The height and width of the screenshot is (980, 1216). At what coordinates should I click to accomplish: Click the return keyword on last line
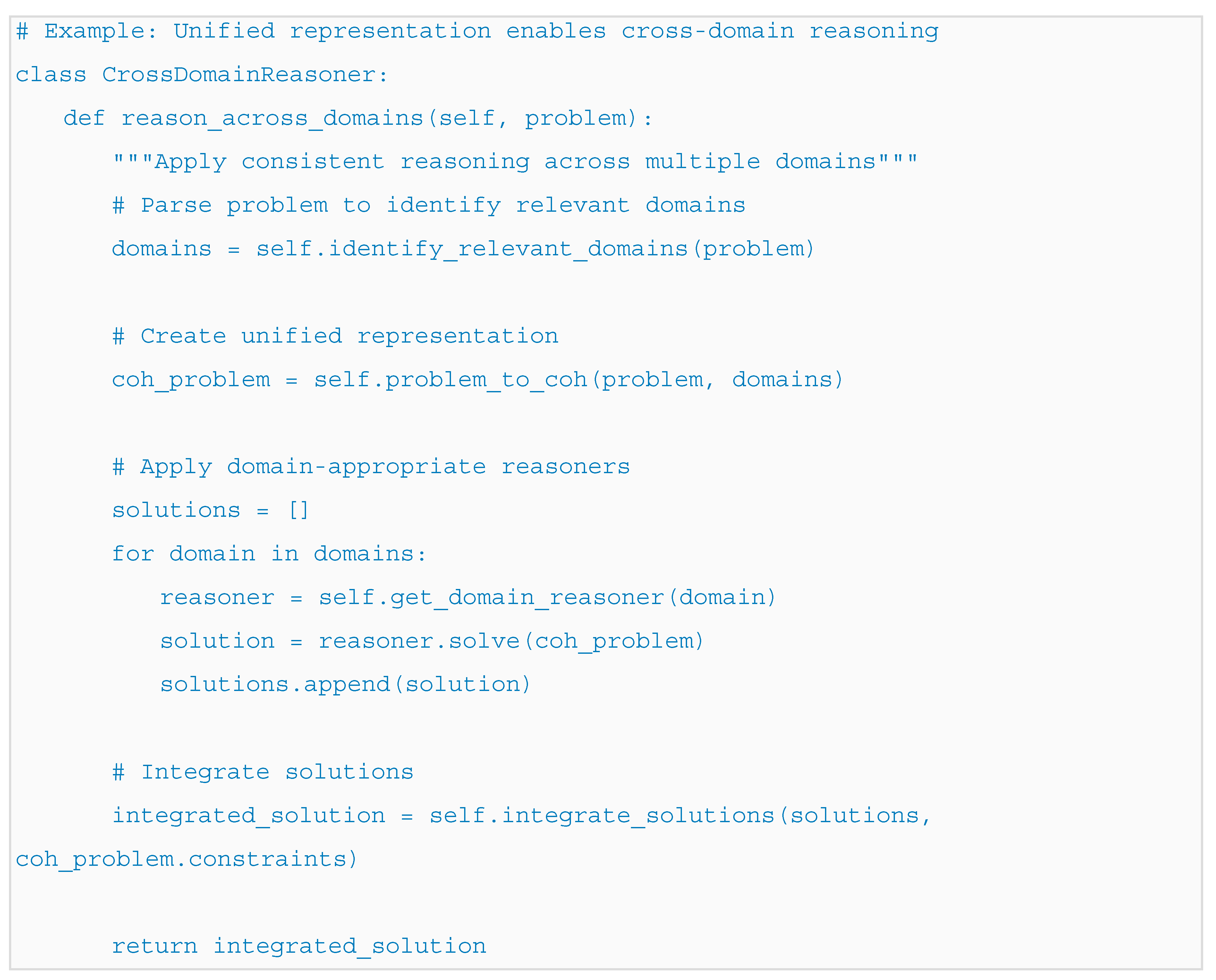[154, 947]
